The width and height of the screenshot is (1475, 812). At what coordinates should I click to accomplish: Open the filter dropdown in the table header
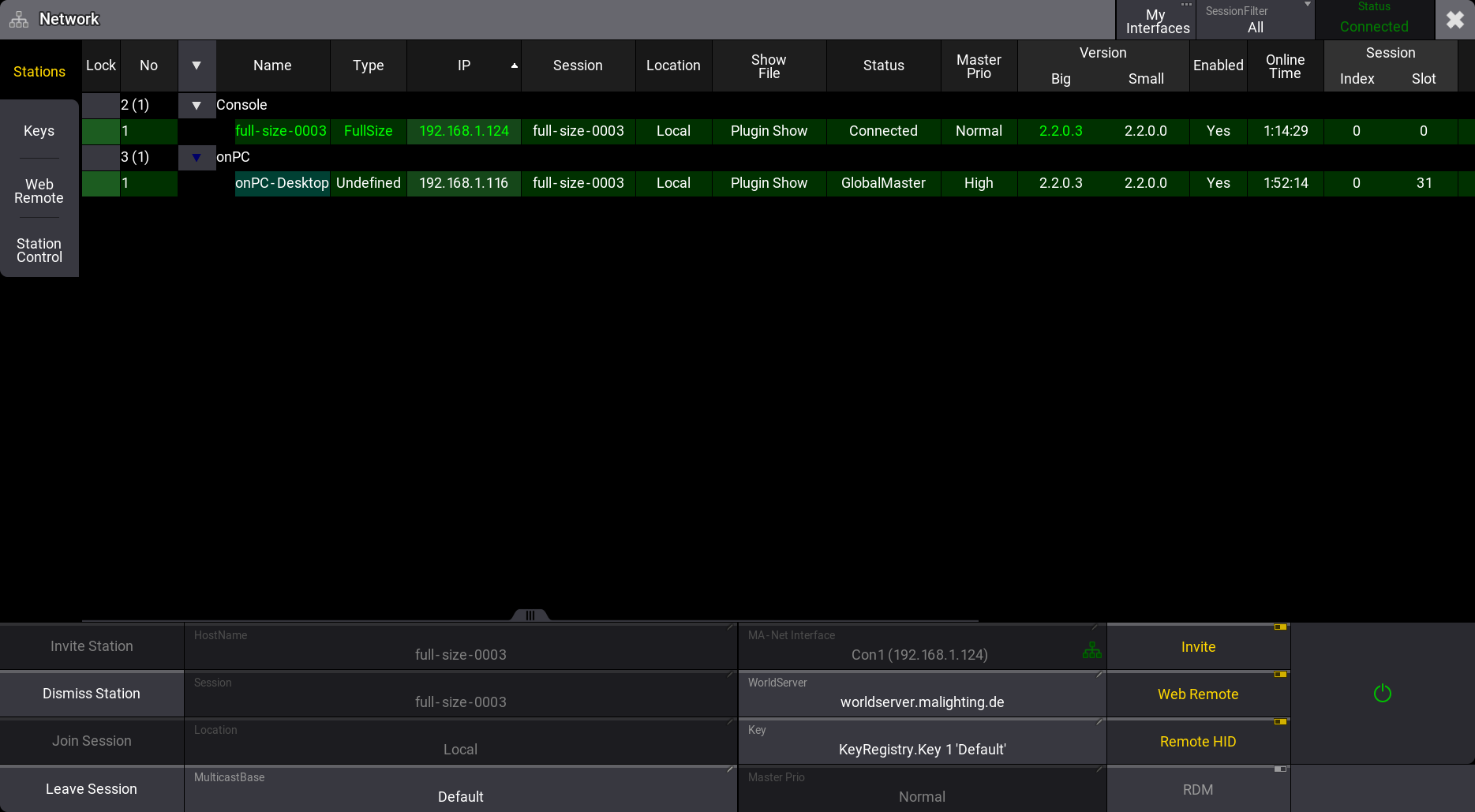pos(197,65)
